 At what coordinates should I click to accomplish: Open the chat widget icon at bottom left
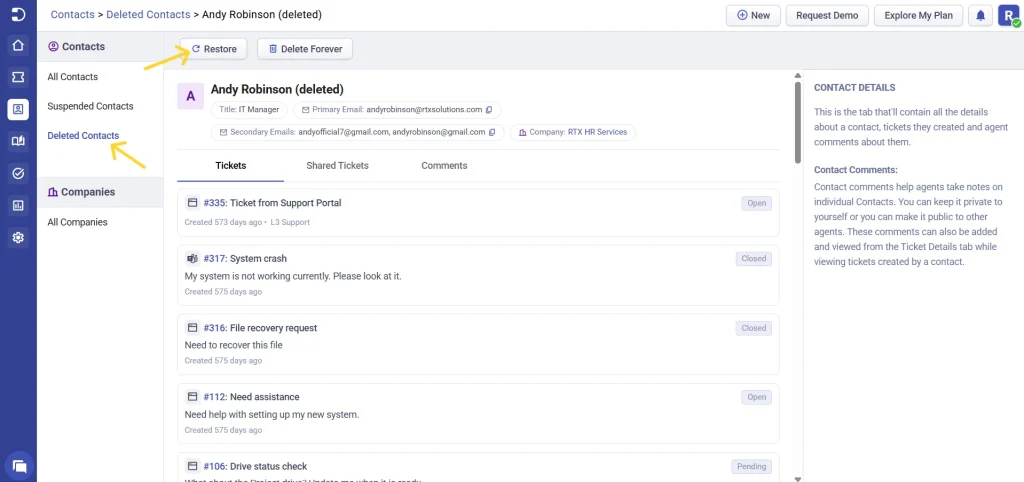click(19, 466)
